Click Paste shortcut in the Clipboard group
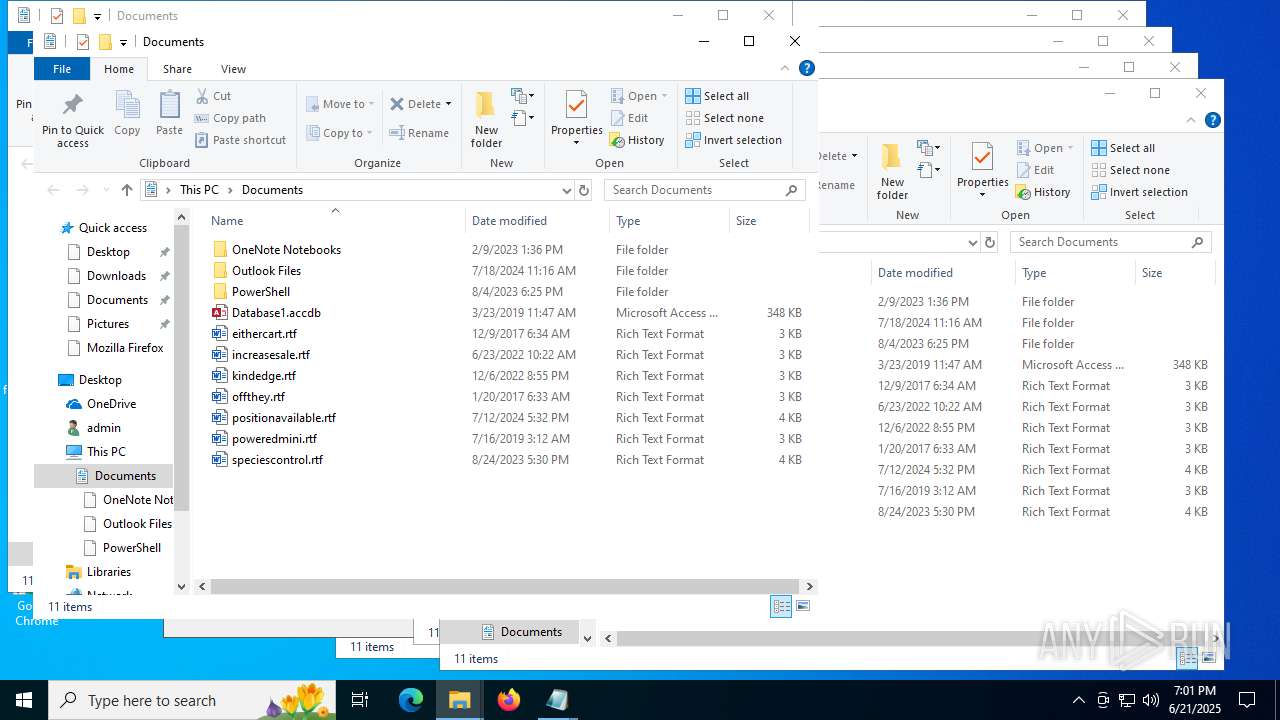The image size is (1280, 720). point(240,140)
